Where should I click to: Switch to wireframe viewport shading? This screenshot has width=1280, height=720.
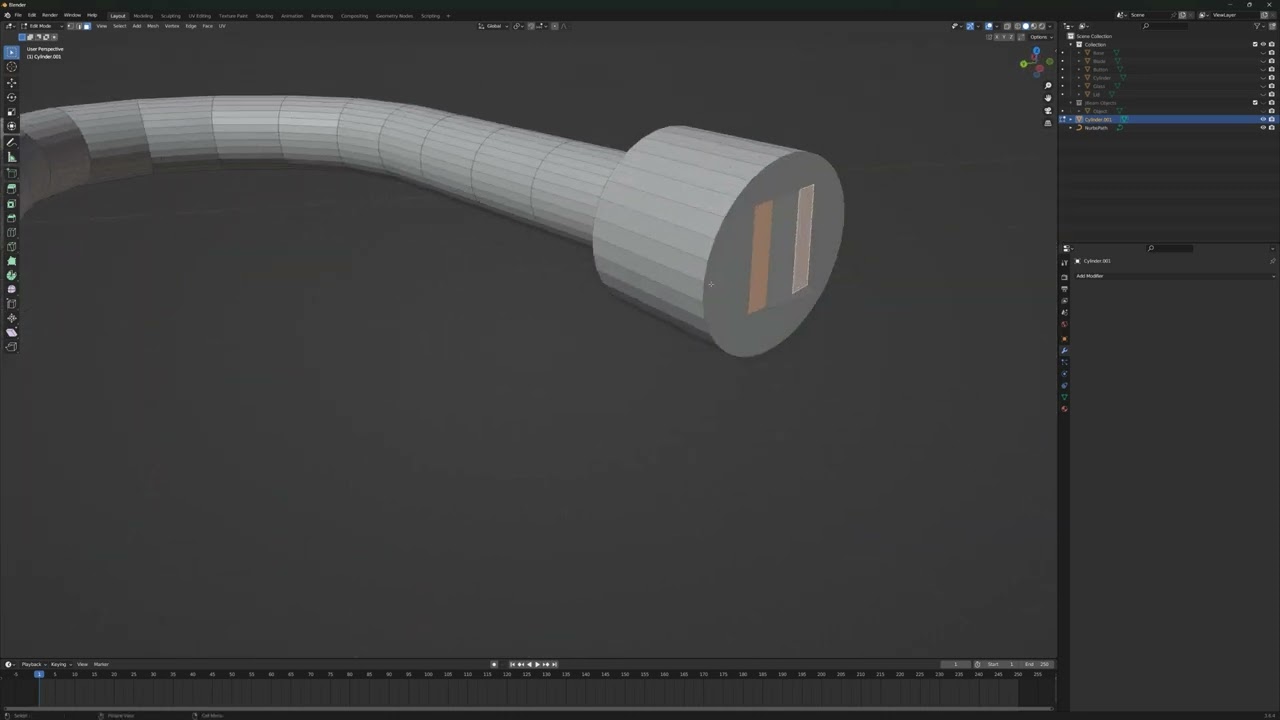1017,26
